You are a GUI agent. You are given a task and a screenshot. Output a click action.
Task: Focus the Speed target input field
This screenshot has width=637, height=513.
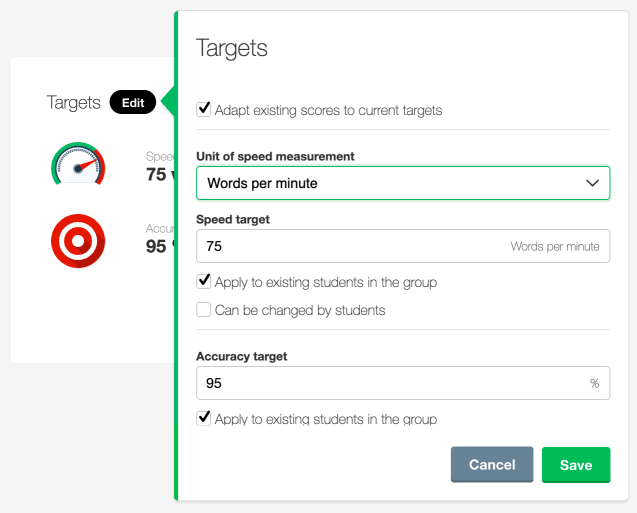350,246
